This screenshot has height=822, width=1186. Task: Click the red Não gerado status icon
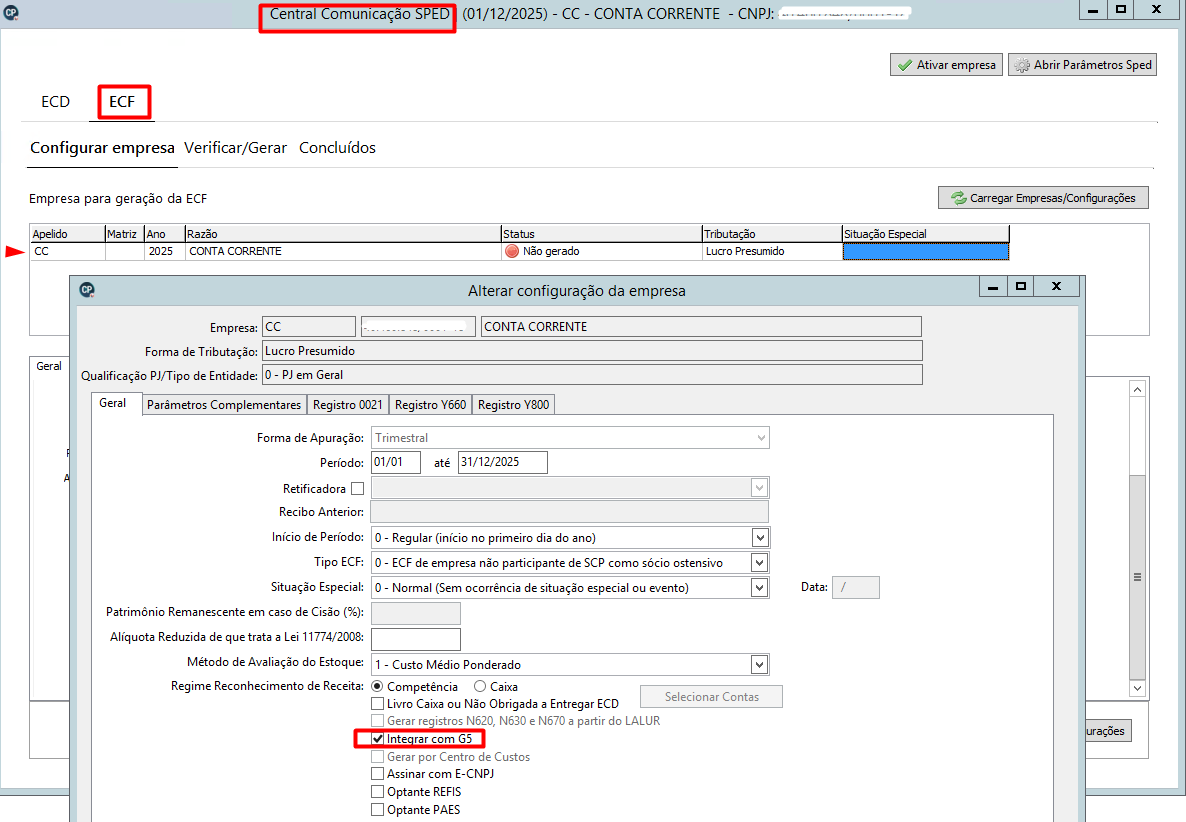pos(512,251)
